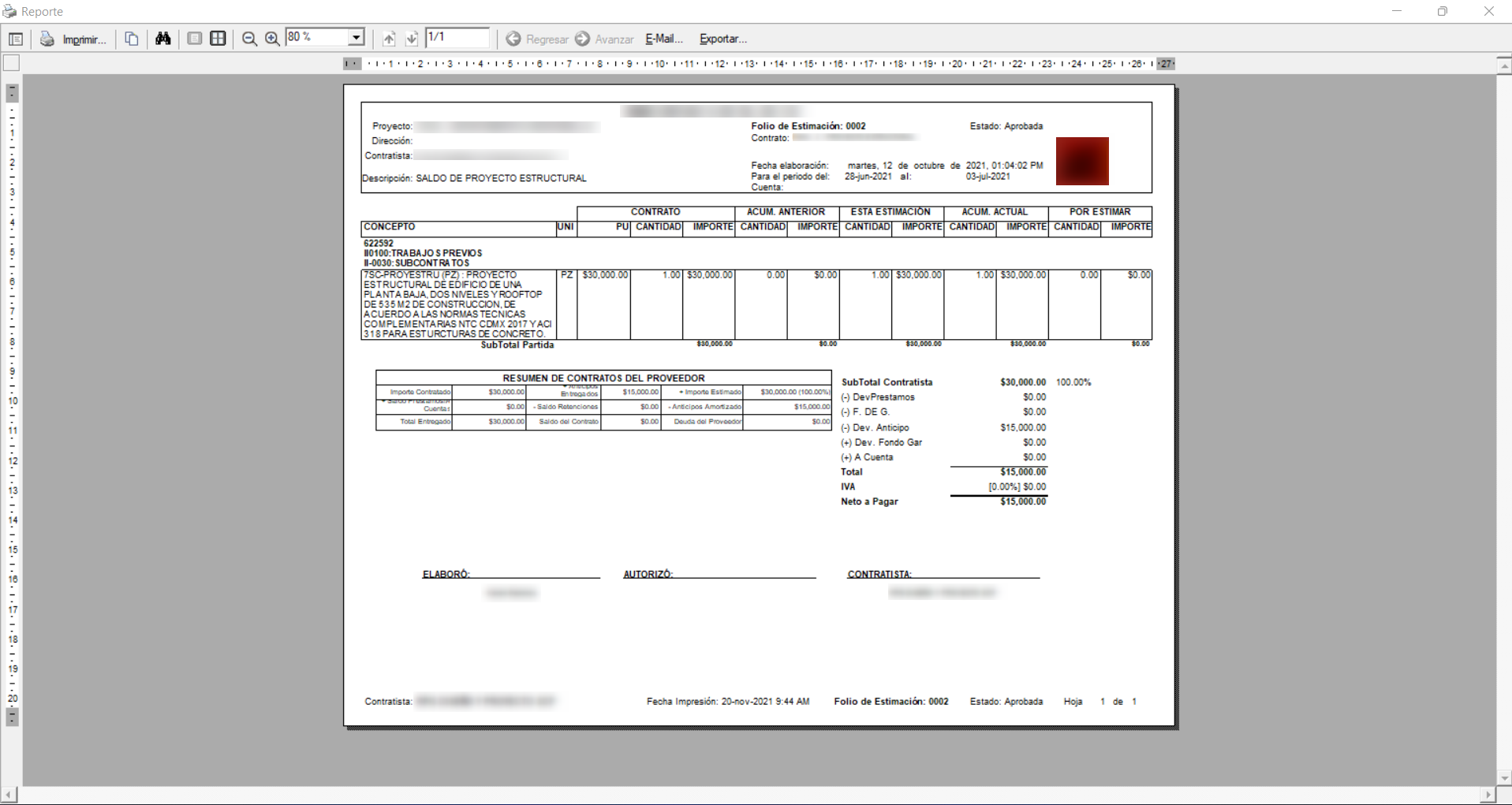
Task: Zoom out with the minus magnifier
Action: [249, 39]
